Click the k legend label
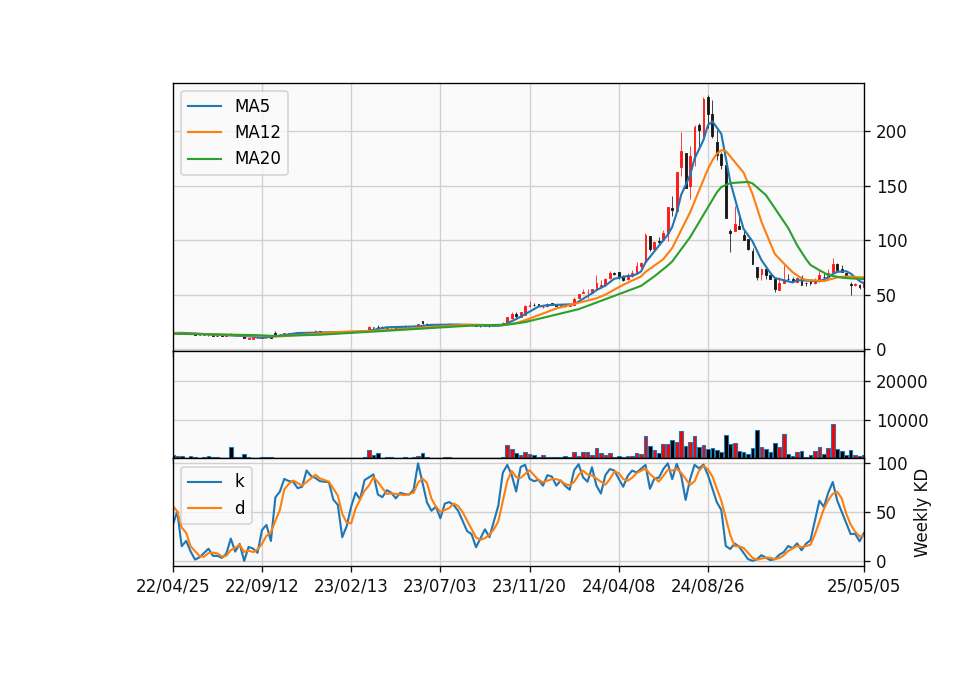Image resolution: width=960 pixels, height=690 pixels. pos(239,481)
